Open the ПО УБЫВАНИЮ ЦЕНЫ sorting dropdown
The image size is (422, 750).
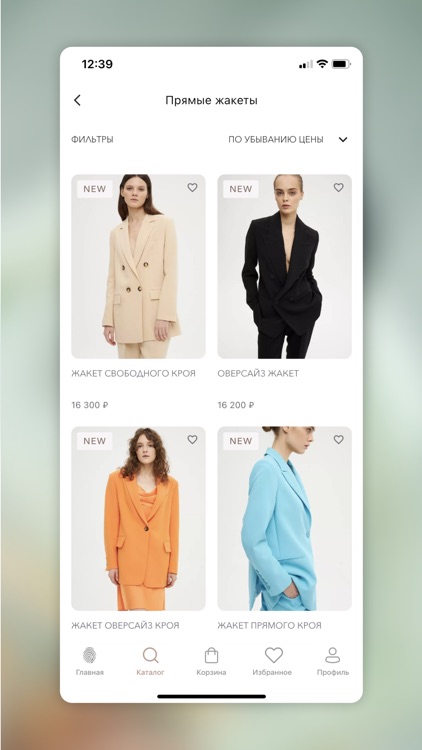(x=276, y=140)
